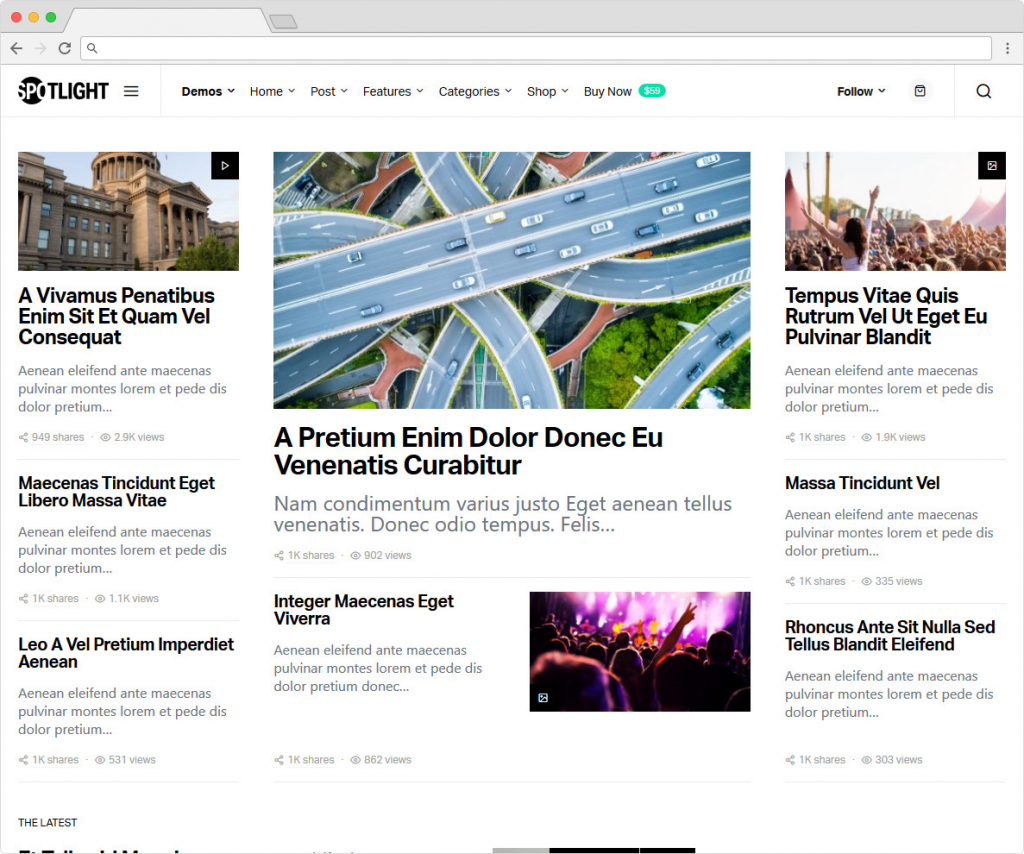Click Buy Now $59 link
This screenshot has height=854, width=1024.
point(624,91)
